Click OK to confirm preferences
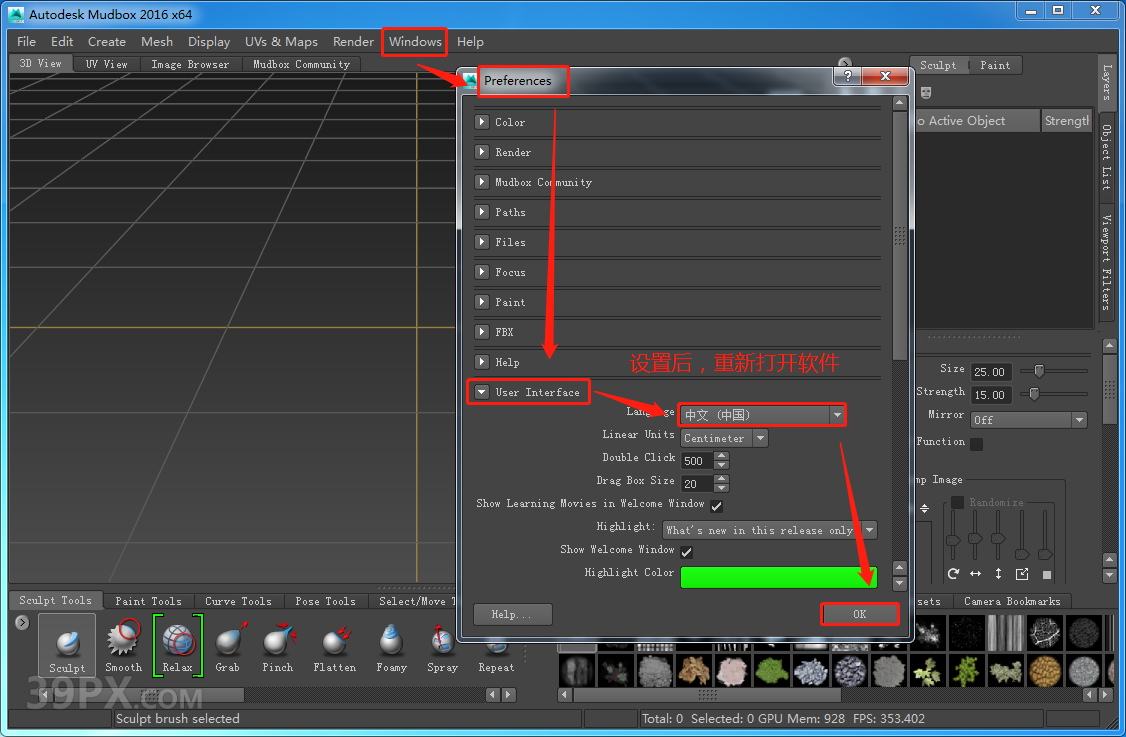 pyautogui.click(x=859, y=614)
